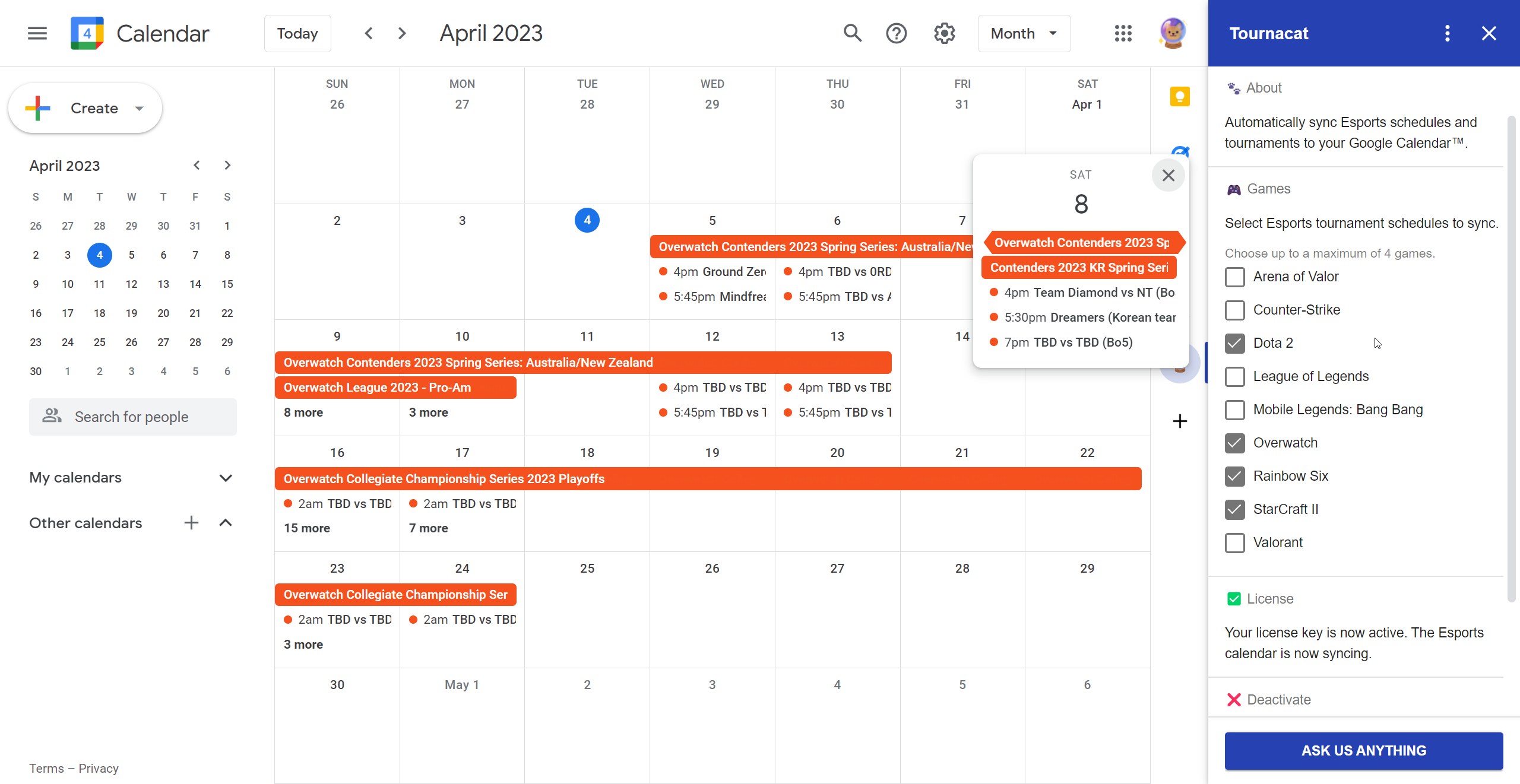This screenshot has width=1520, height=784.
Task: Expand the Other calendars section
Action: pos(226,523)
